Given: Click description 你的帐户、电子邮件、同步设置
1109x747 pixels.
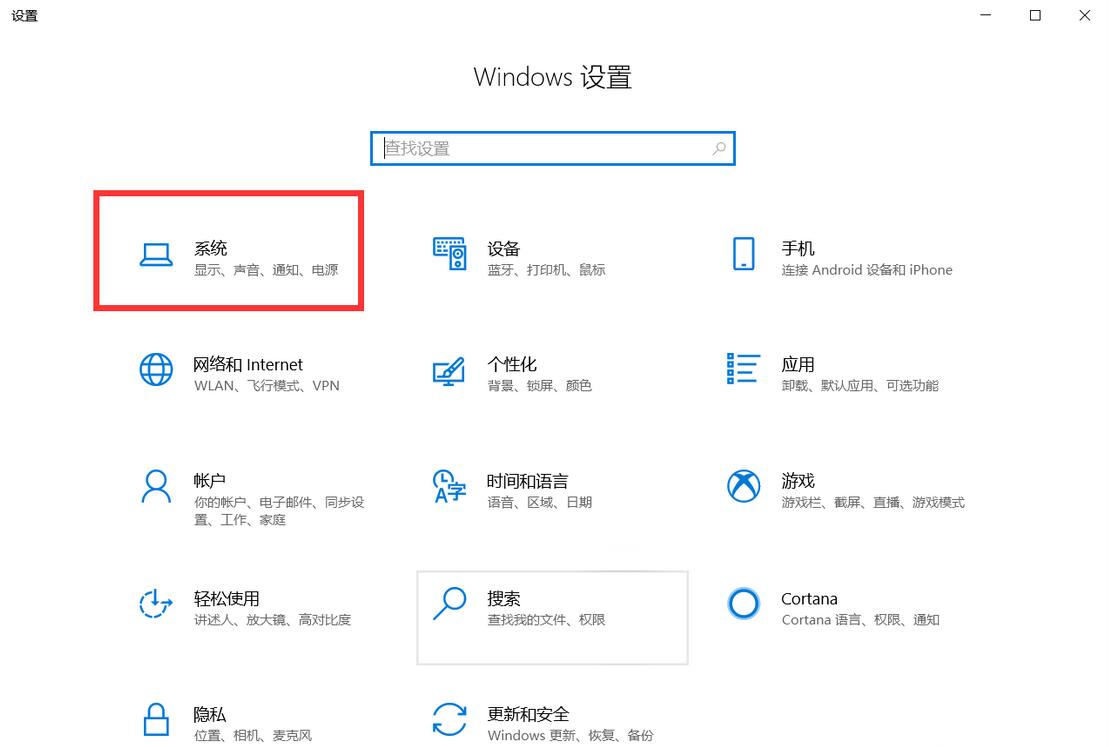Looking at the screenshot, I should pos(279,511).
